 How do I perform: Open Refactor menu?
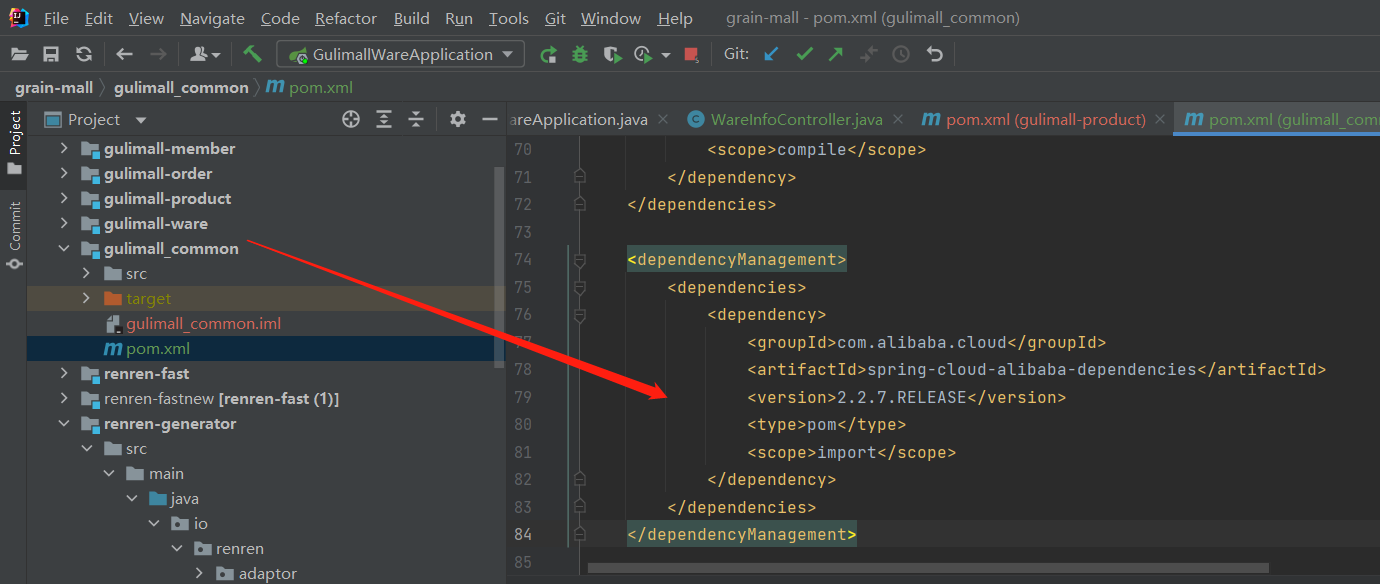346,18
